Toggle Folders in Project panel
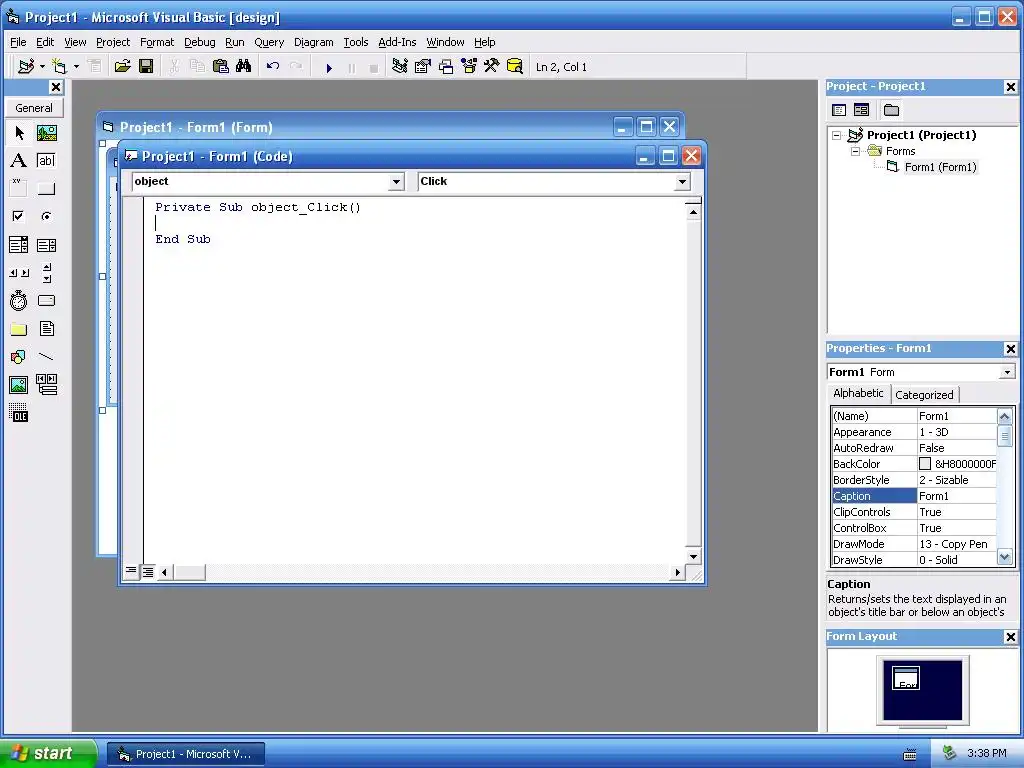This screenshot has width=1024, height=768. (891, 110)
